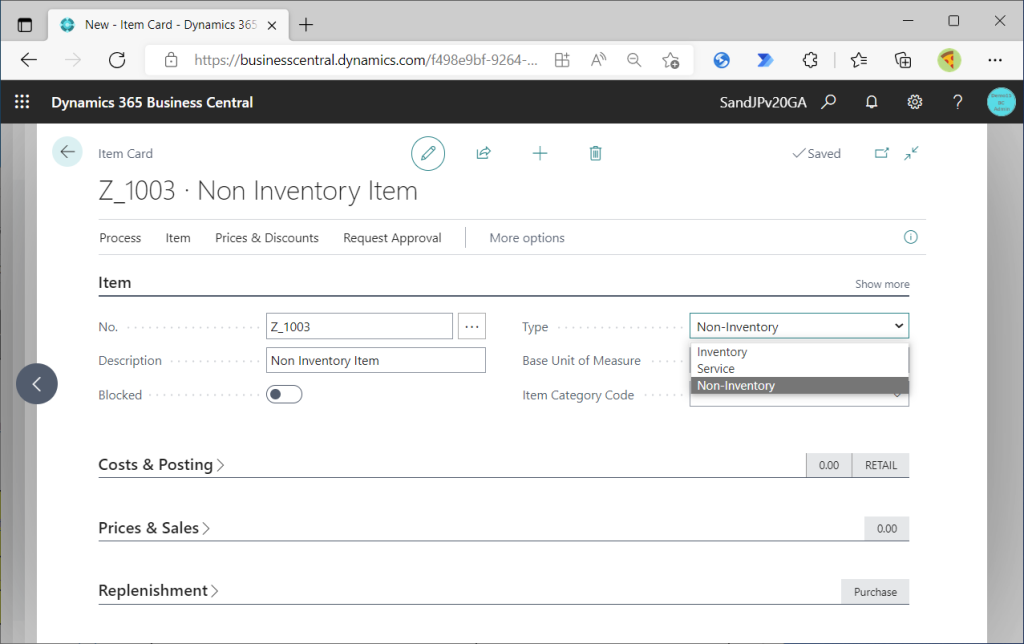Click More options in the action bar

527,238
